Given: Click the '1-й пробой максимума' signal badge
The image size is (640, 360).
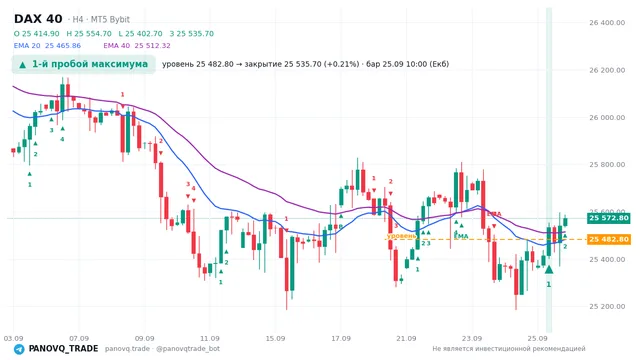Looking at the screenshot, I should click(84, 64).
